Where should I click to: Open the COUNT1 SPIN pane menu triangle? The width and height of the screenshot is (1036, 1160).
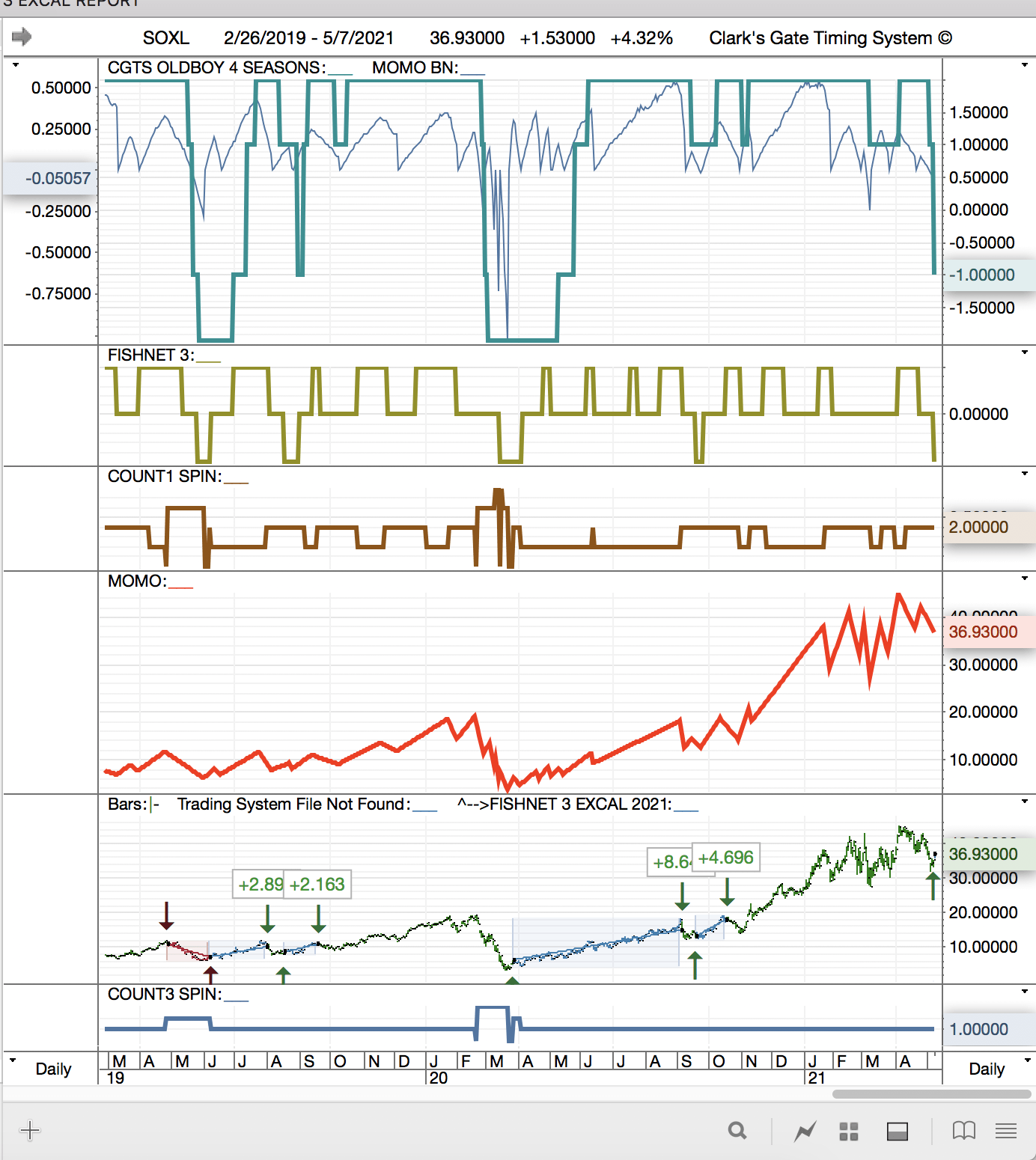tap(1025, 474)
